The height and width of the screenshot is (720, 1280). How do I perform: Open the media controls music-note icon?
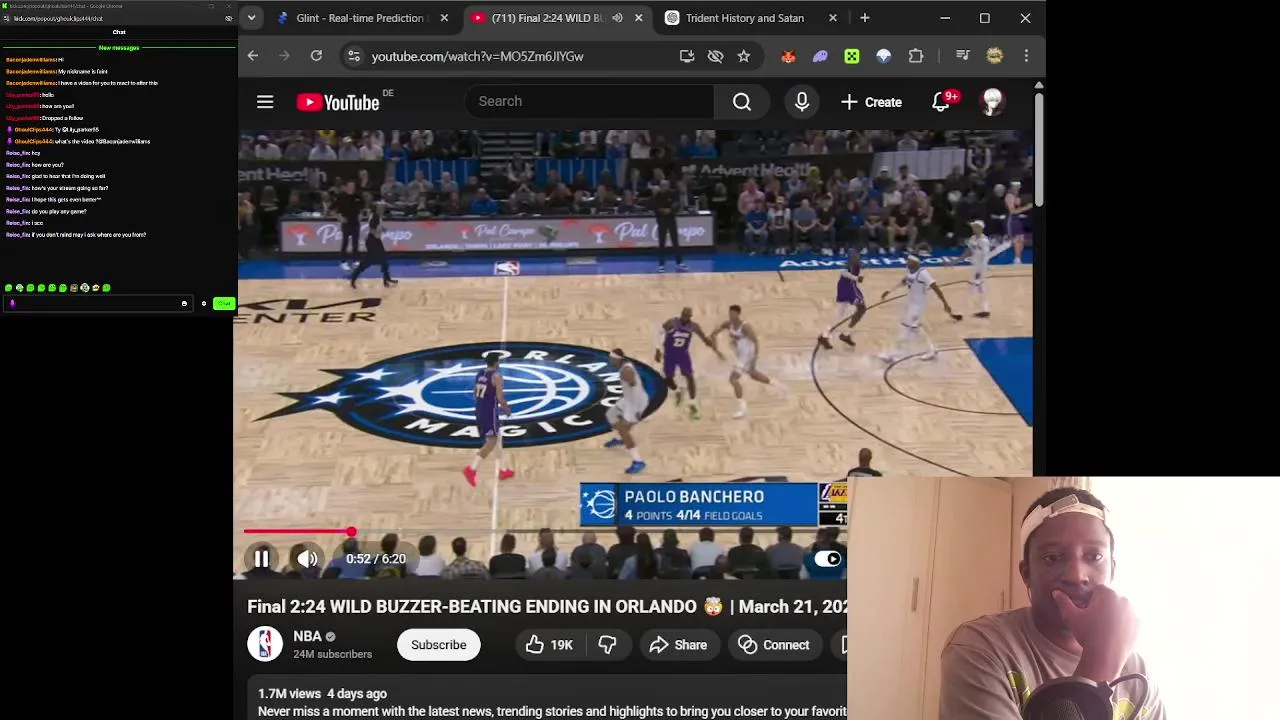click(x=962, y=56)
